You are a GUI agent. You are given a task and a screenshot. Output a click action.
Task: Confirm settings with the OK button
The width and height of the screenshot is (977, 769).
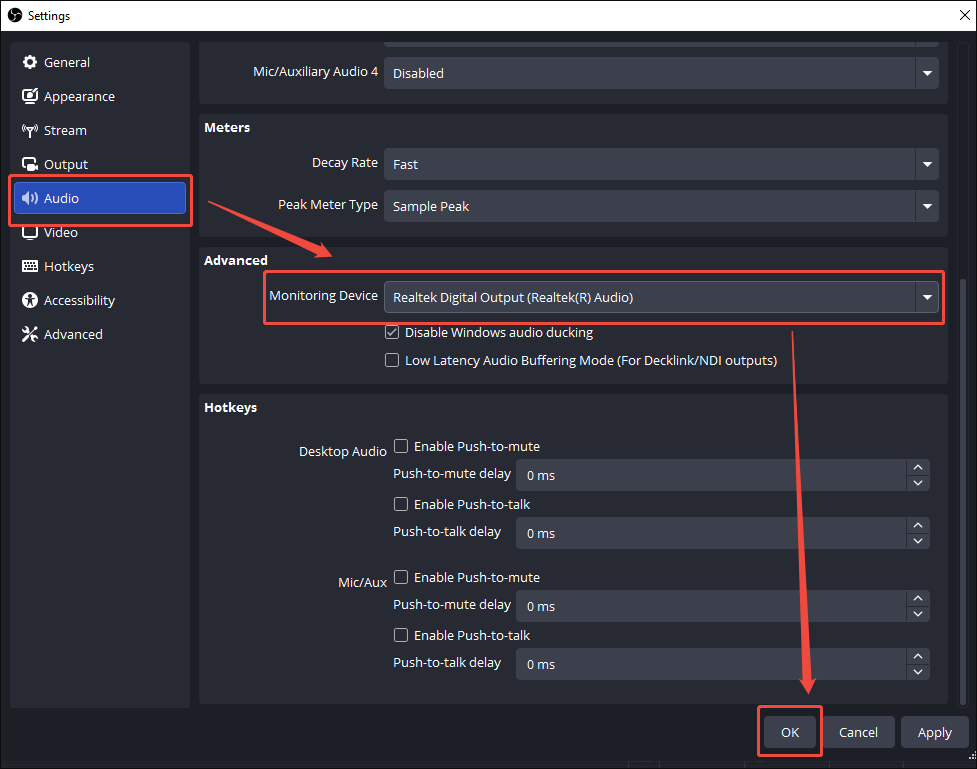coord(789,731)
